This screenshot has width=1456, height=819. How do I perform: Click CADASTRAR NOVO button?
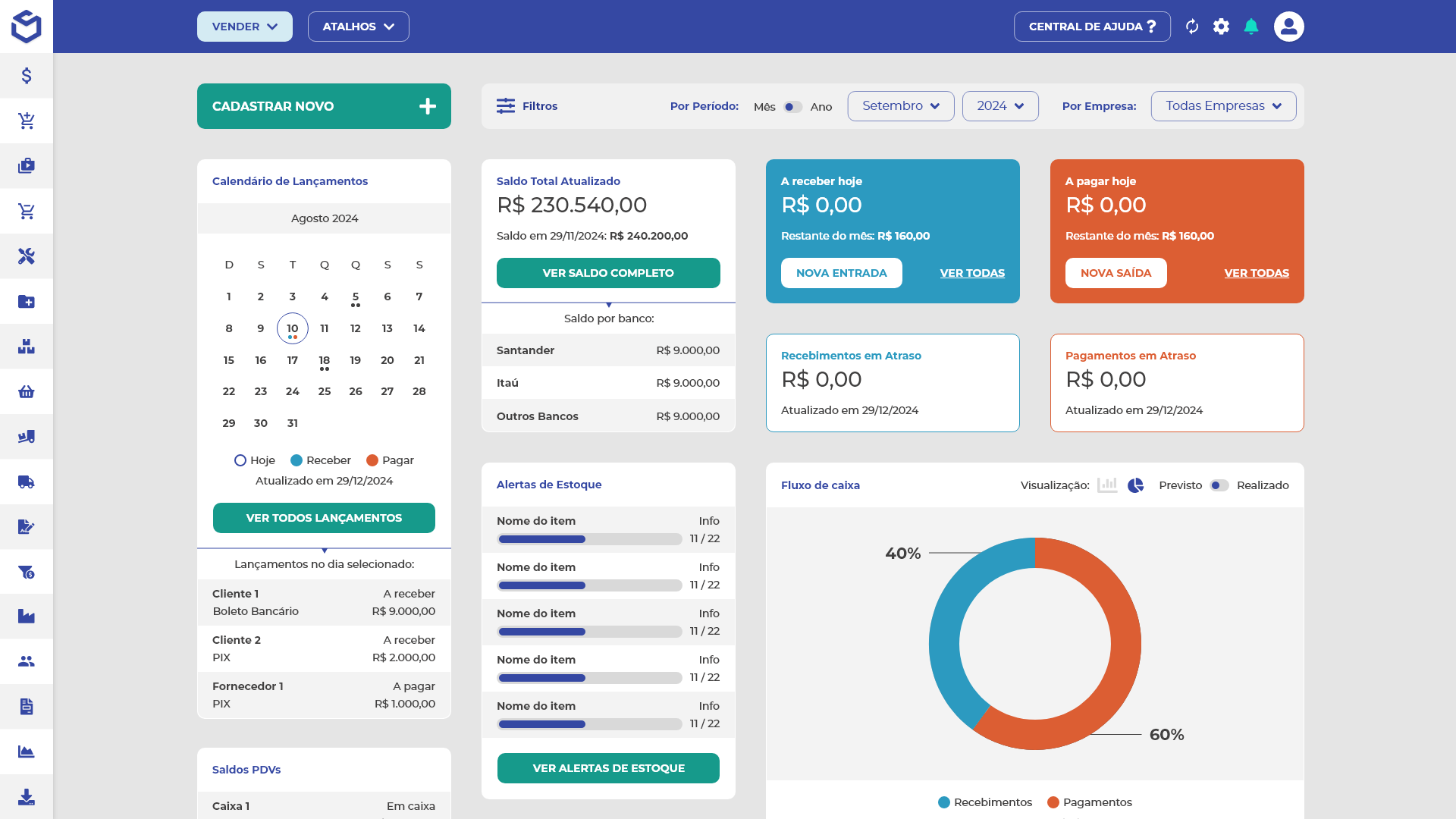pyautogui.click(x=324, y=106)
